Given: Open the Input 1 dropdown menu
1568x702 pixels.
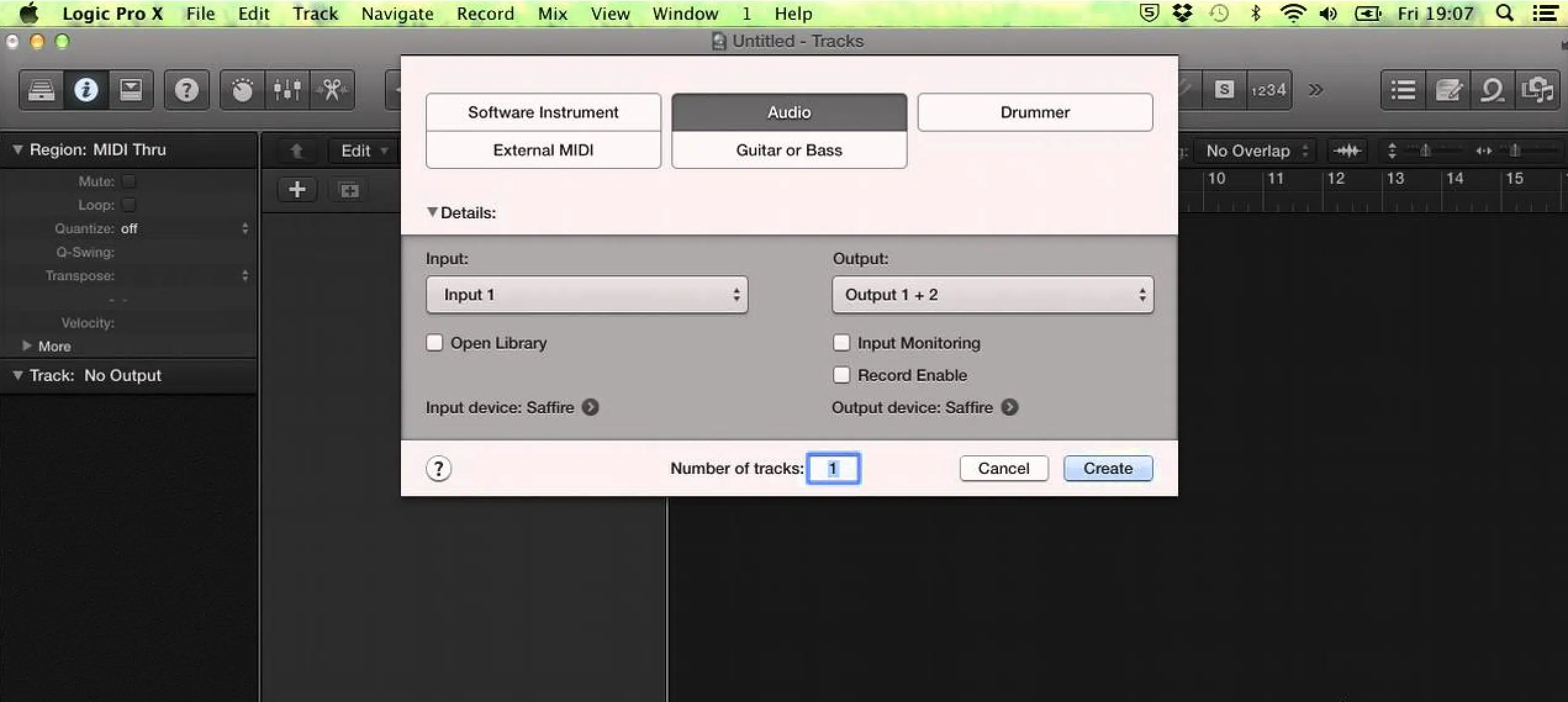Looking at the screenshot, I should (x=587, y=293).
